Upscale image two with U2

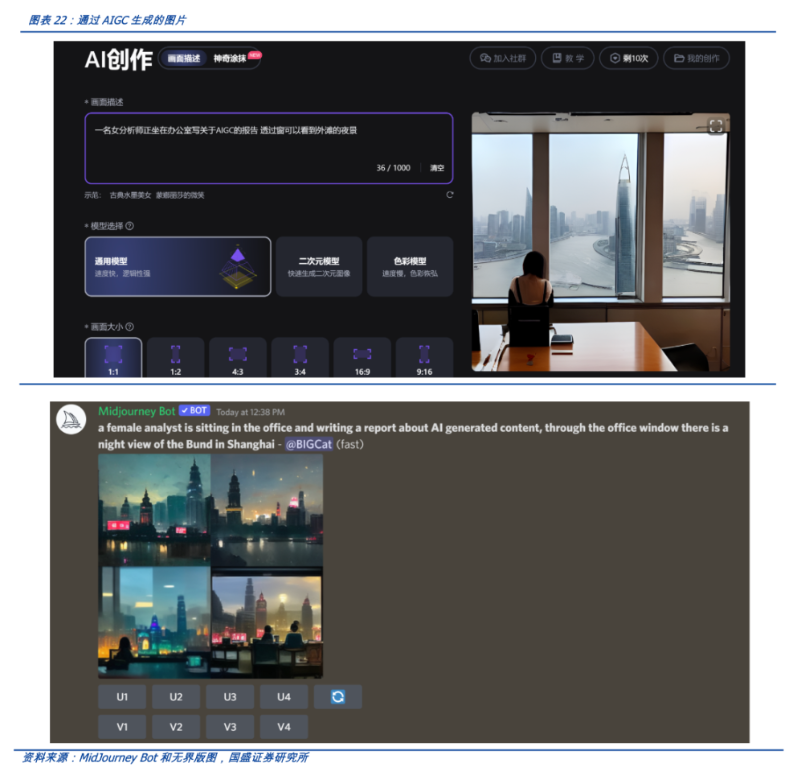click(176, 697)
